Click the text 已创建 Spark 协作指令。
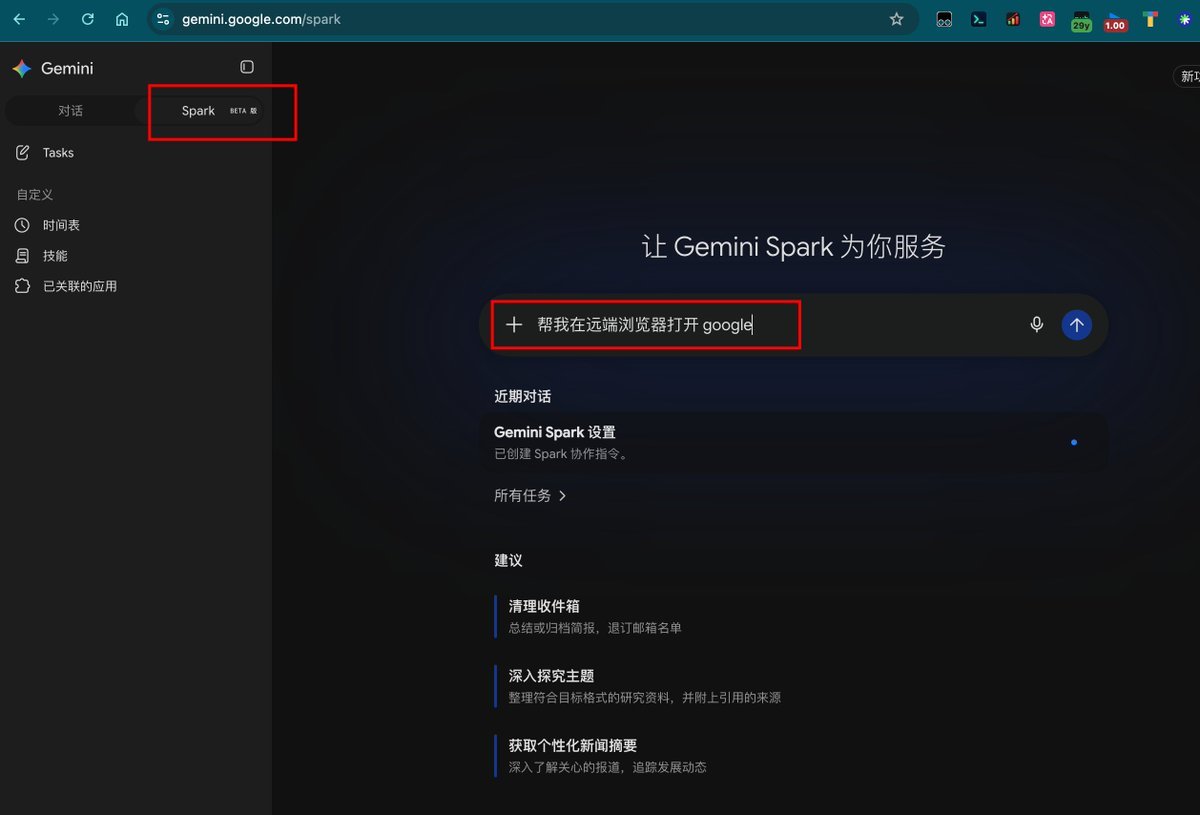 561,454
